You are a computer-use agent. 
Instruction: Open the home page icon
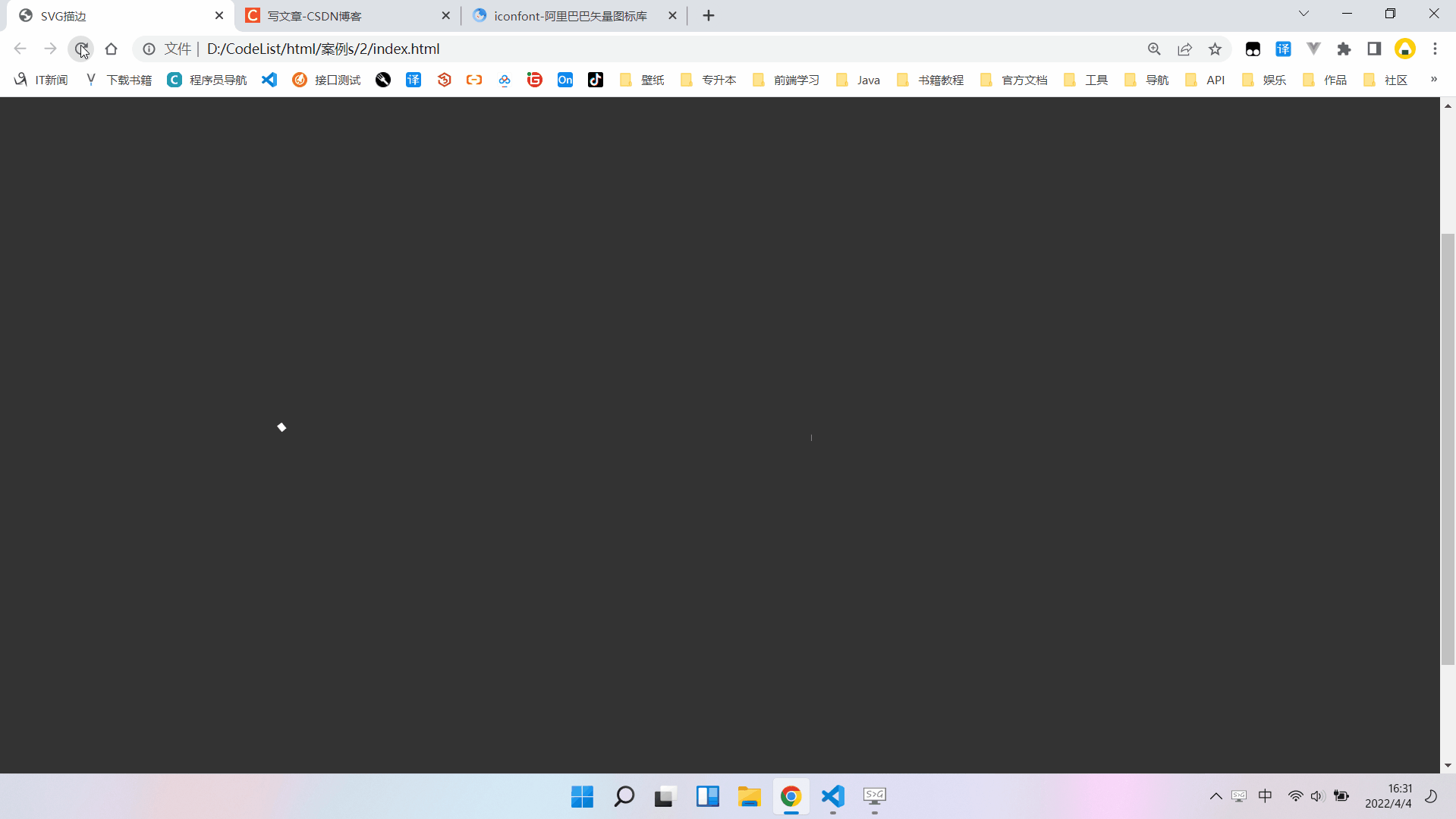coord(112,49)
